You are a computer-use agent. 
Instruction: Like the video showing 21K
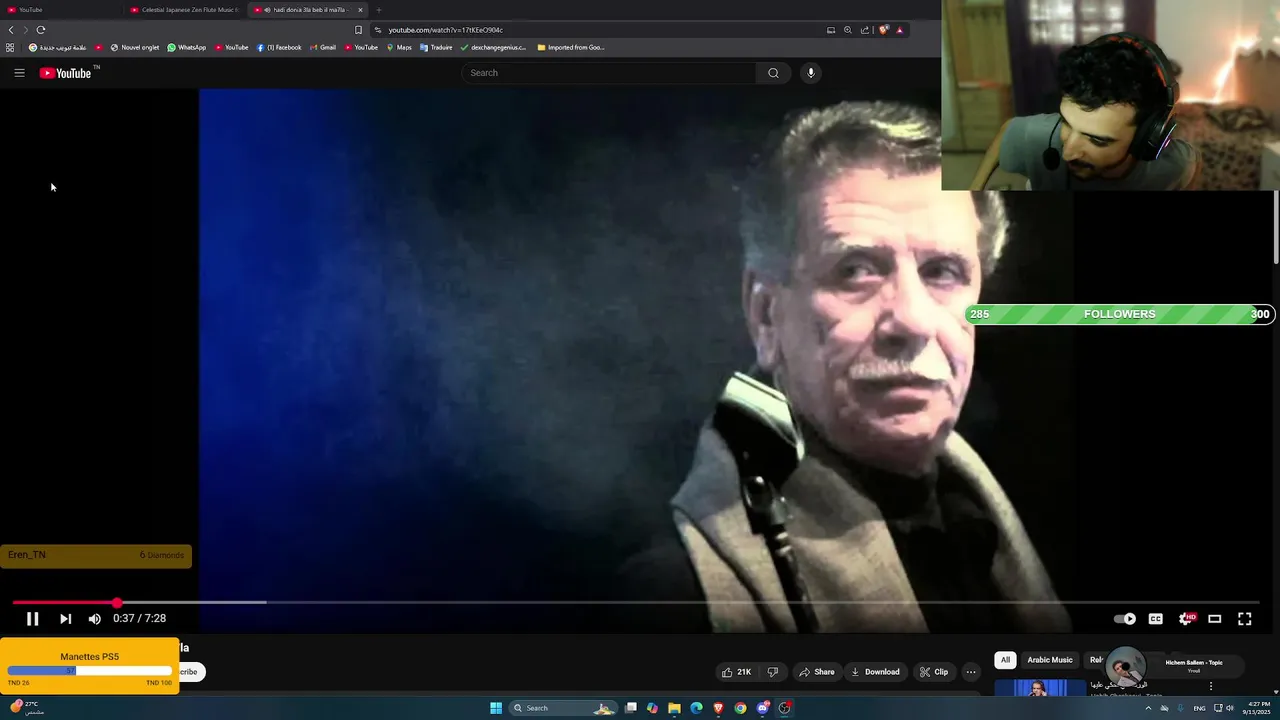coord(736,672)
